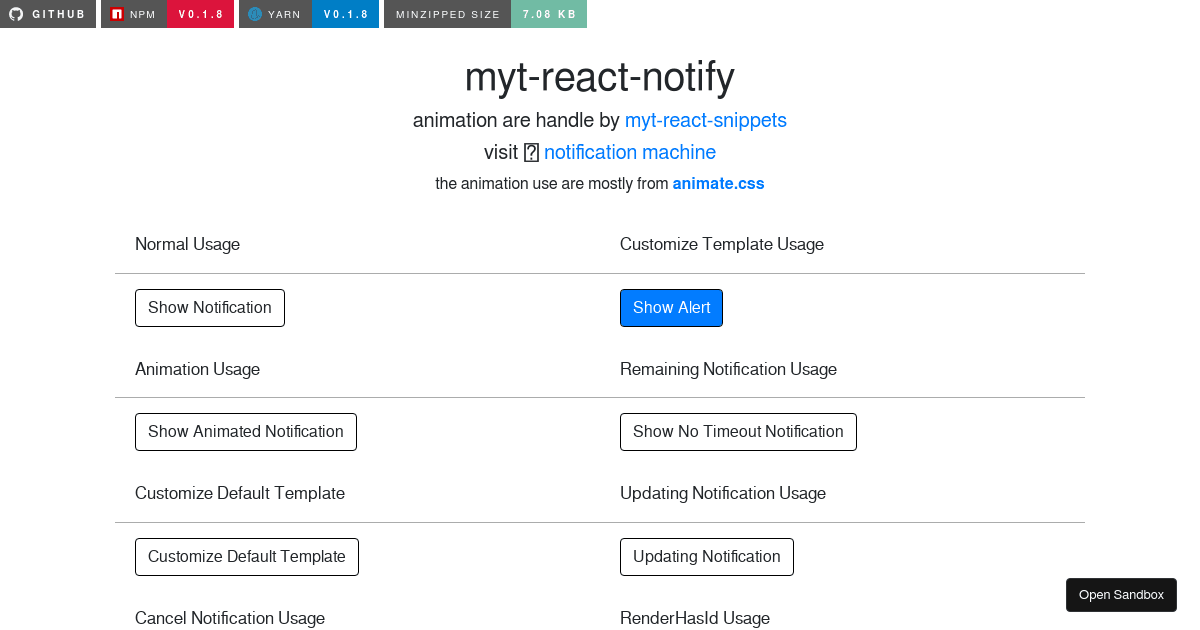Open the animate.css link
Viewport: 1200px width, 630px height.
(718, 183)
